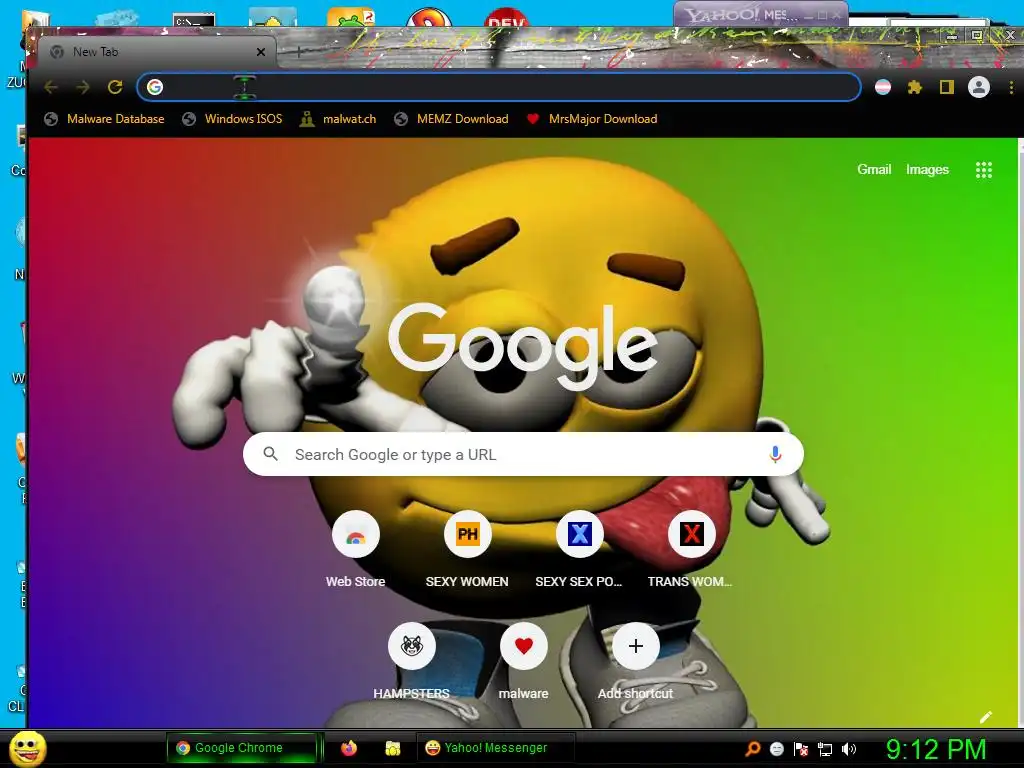The height and width of the screenshot is (768, 1024).
Task: Open another tab with the plus button
Action: click(x=298, y=51)
